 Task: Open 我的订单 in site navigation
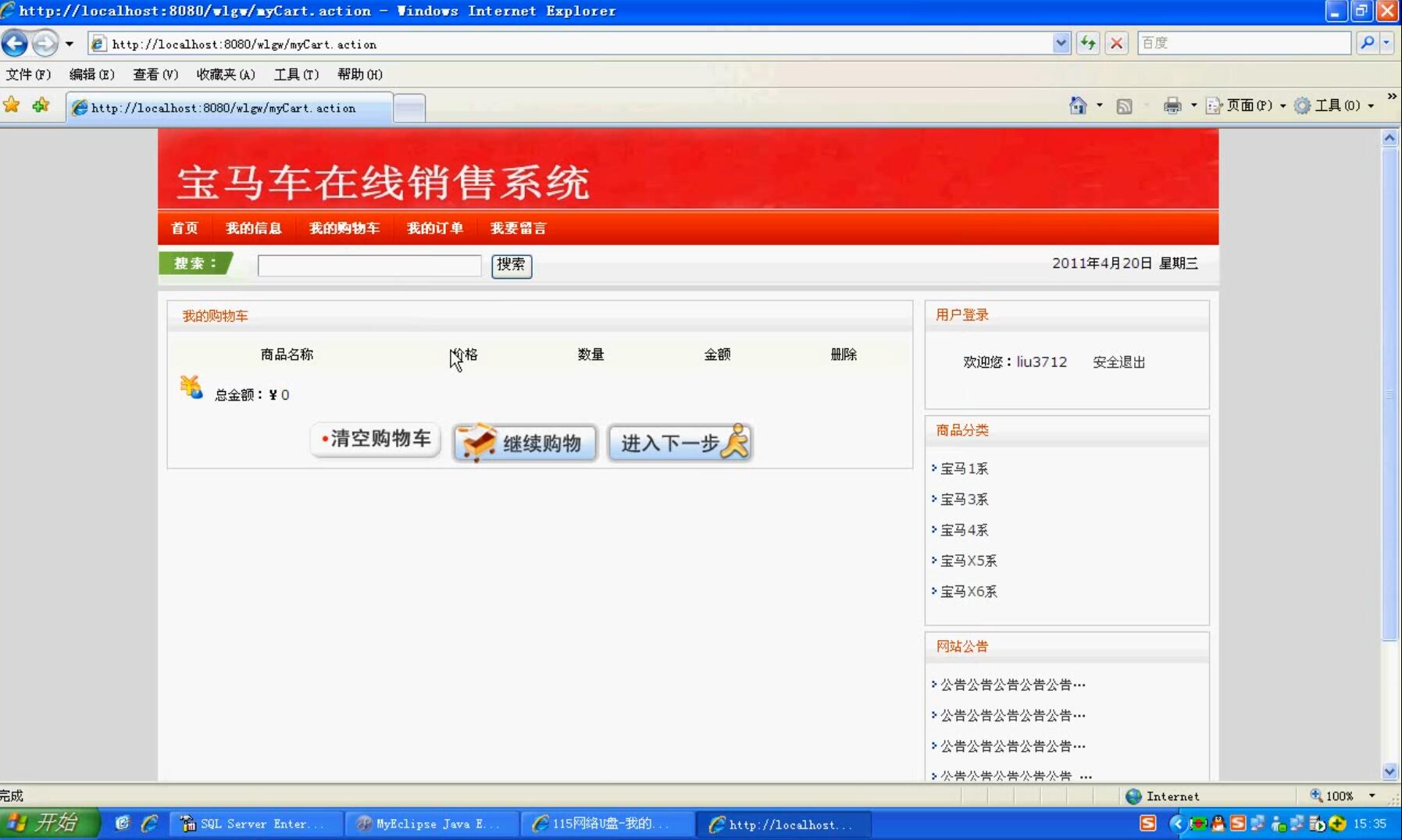pos(434,228)
